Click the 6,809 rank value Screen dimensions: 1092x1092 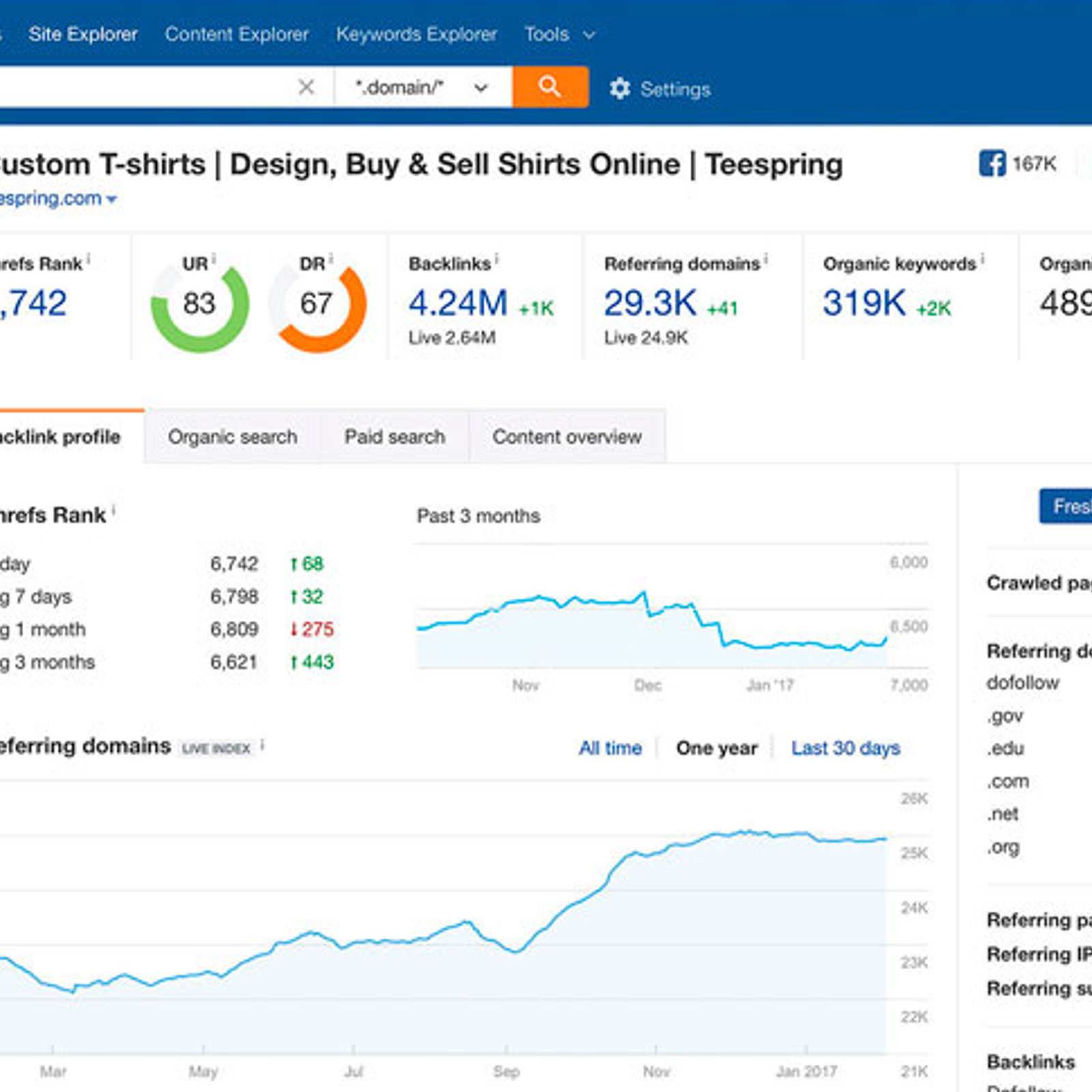tap(233, 629)
